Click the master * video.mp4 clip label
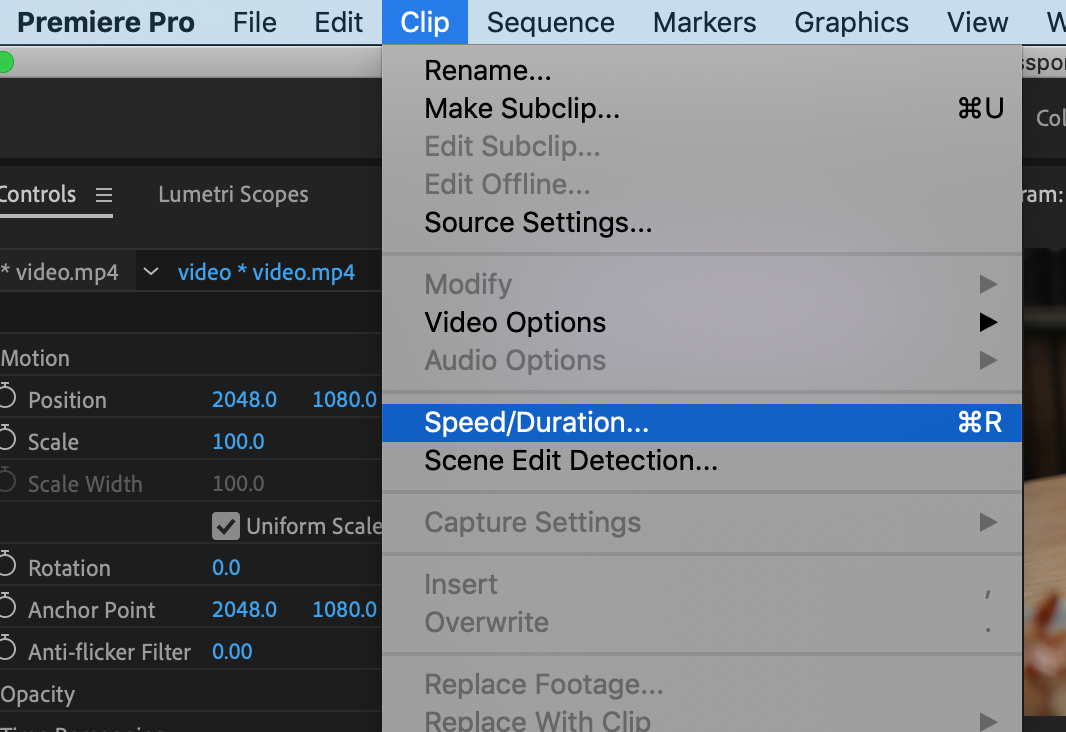1066x732 pixels. tap(60, 273)
